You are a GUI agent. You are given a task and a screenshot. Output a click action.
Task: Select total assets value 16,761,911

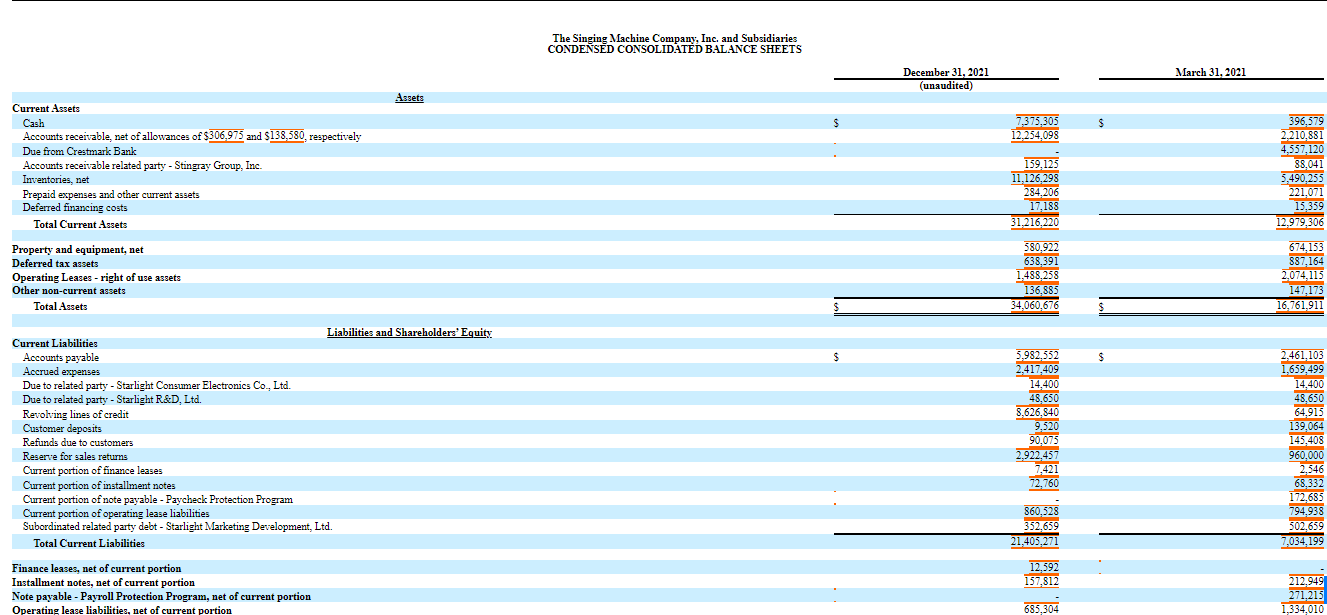click(x=1299, y=305)
